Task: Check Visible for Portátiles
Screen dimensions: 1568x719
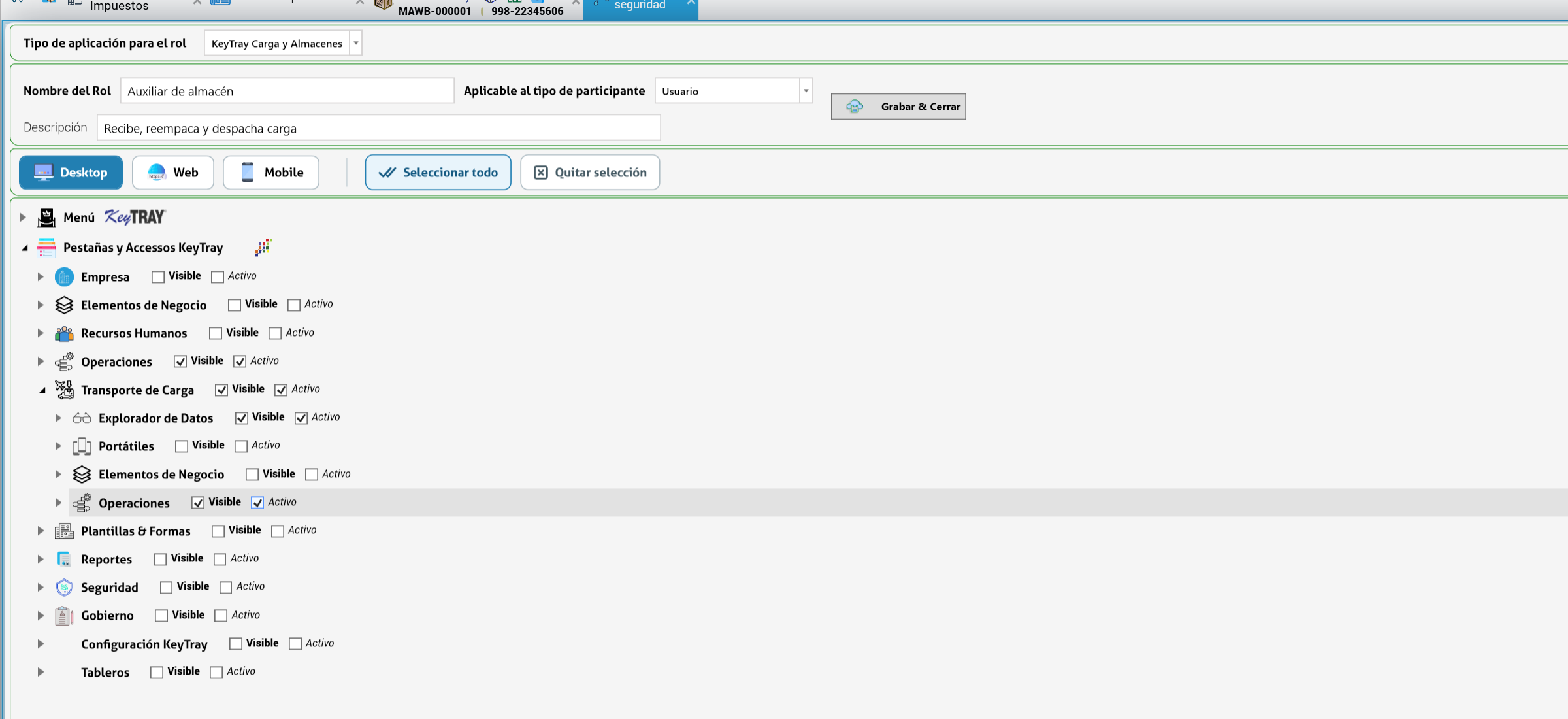Action: tap(182, 446)
